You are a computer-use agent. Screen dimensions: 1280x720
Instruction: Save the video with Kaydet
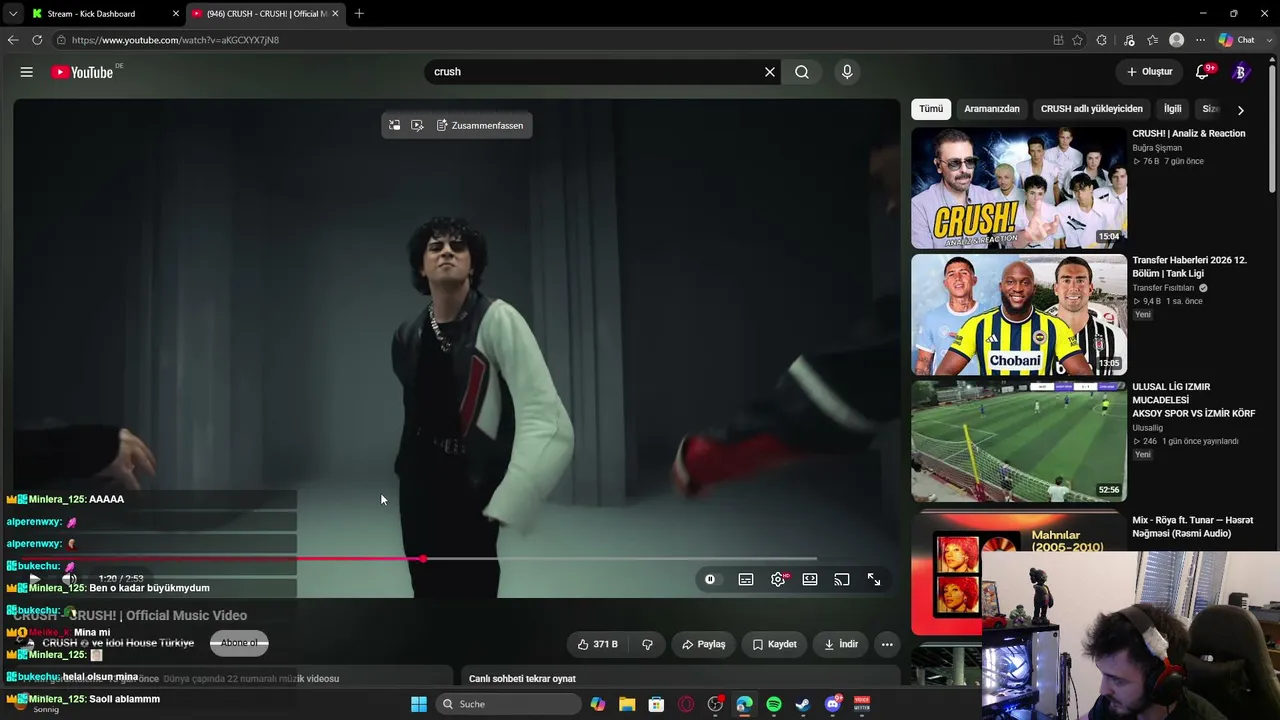click(774, 645)
